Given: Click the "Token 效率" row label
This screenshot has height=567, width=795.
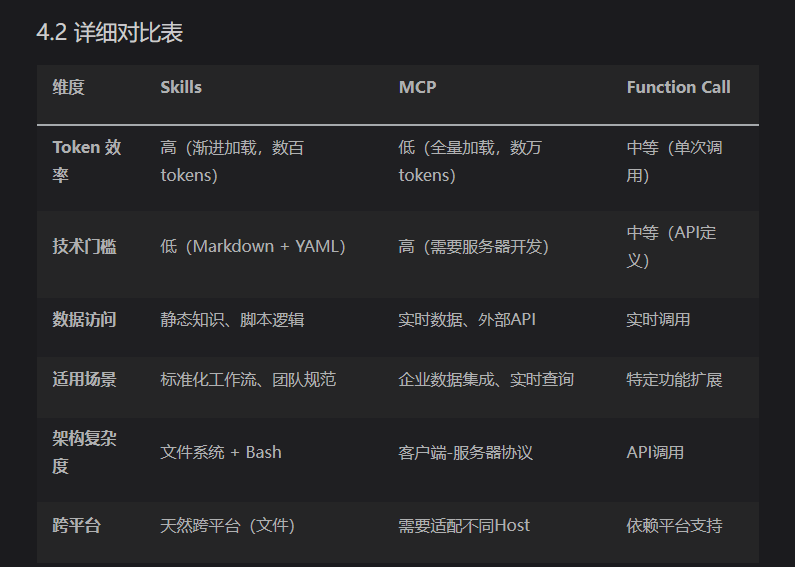Looking at the screenshot, I should click(87, 161).
